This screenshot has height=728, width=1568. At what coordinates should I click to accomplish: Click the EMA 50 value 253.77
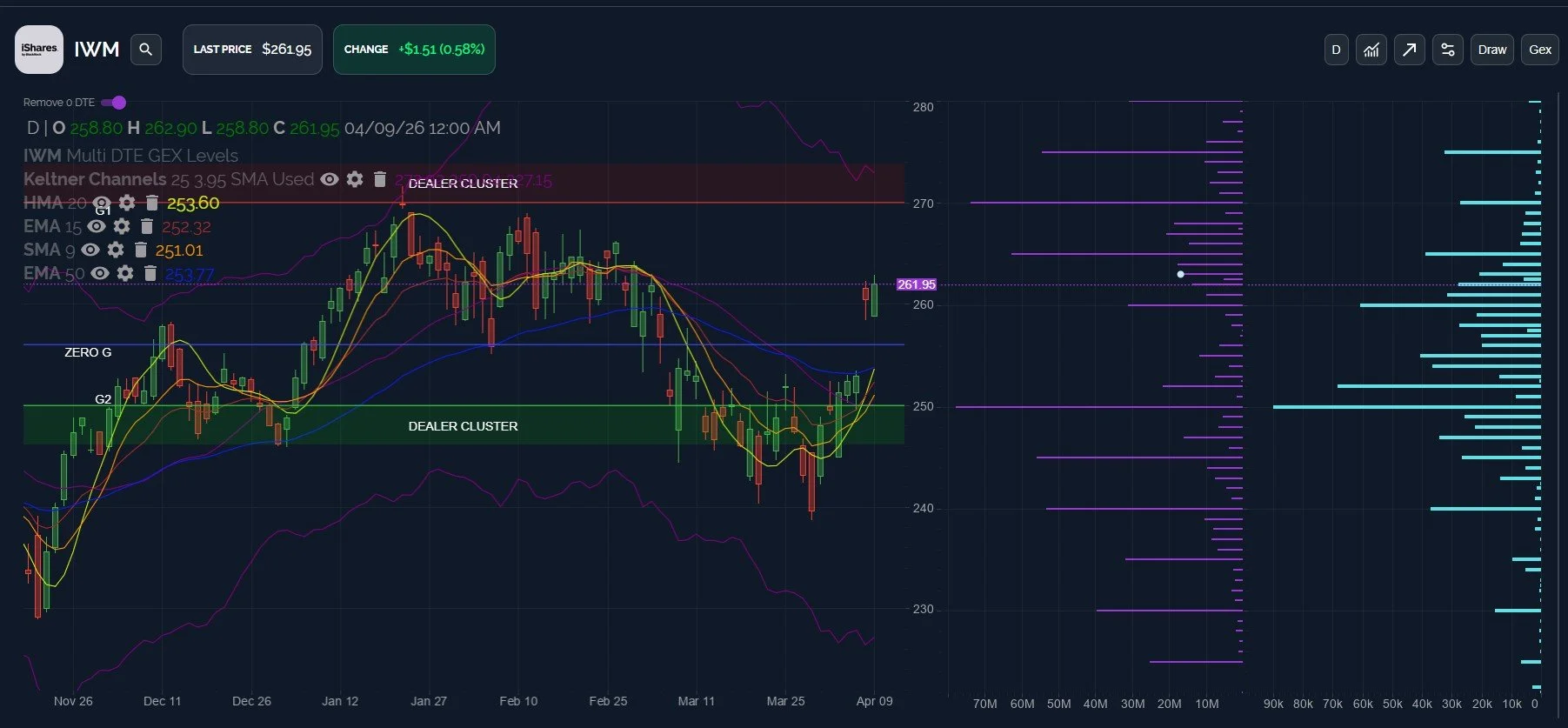(190, 274)
